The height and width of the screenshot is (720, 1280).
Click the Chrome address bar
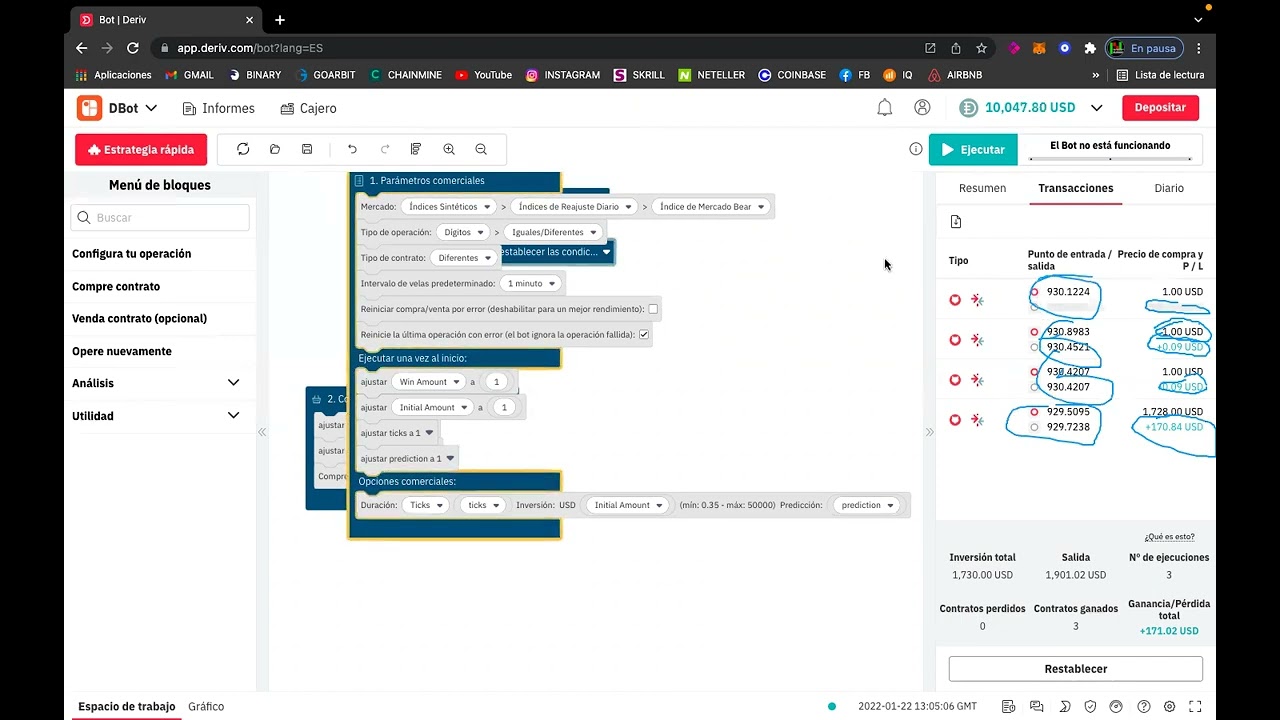tap(540, 48)
